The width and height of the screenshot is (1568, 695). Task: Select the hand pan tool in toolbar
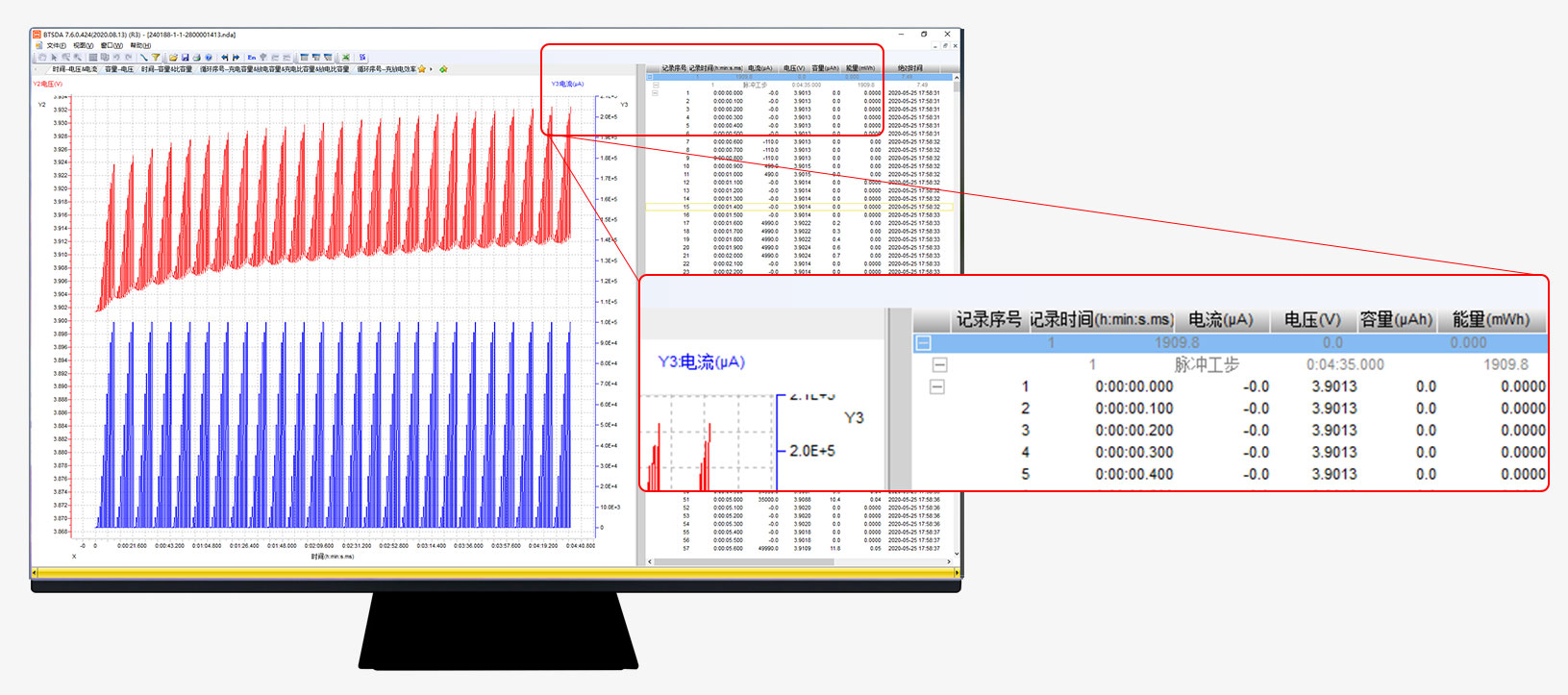pyautogui.click(x=42, y=58)
